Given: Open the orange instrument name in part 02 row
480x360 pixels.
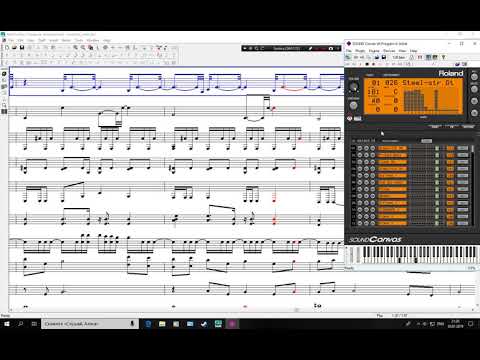Looking at the screenshot, I should click(392, 155).
